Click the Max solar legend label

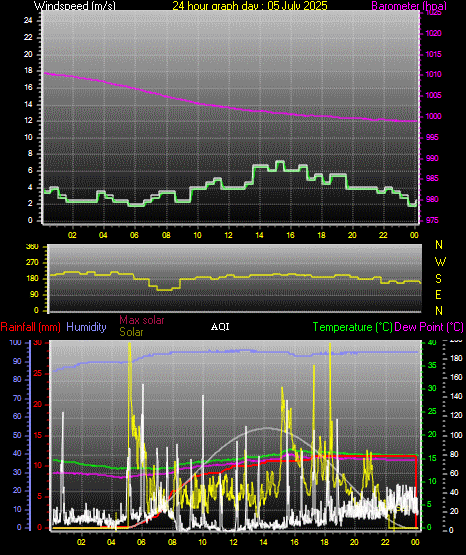pos(142,320)
